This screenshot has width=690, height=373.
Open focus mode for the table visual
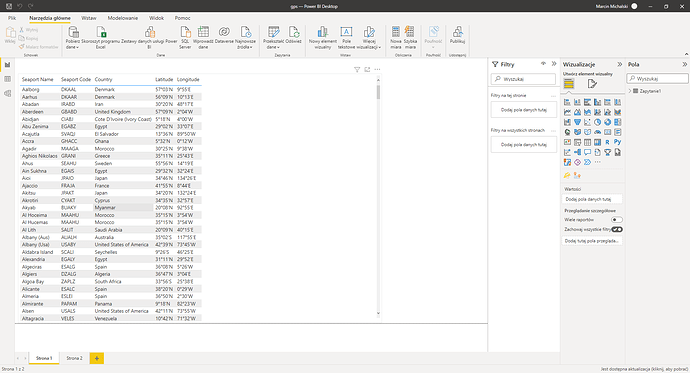[x=367, y=69]
